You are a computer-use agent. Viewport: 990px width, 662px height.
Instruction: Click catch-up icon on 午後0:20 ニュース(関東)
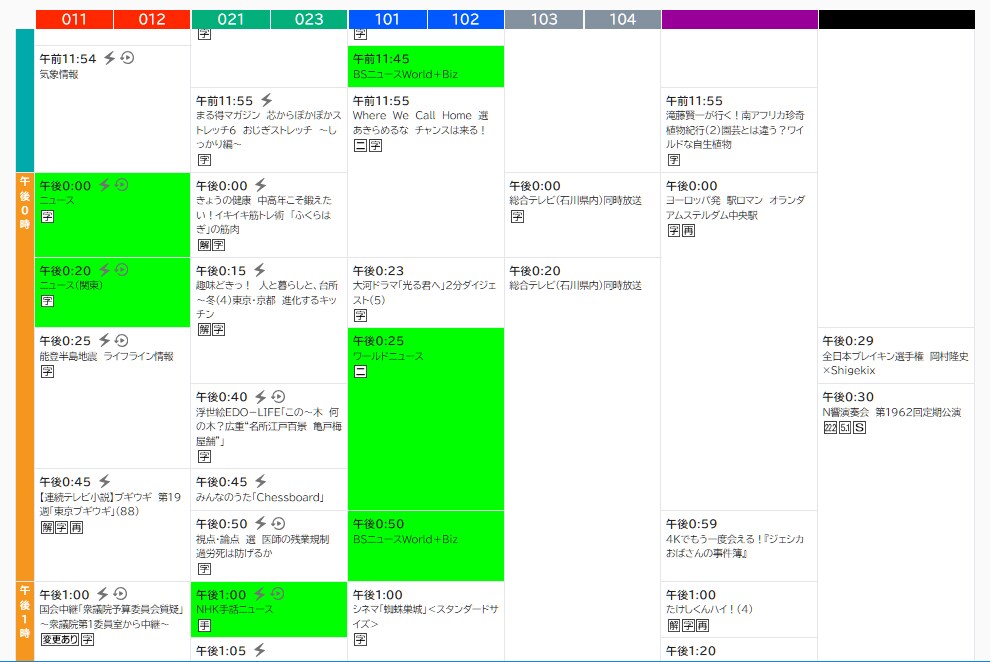[122, 270]
